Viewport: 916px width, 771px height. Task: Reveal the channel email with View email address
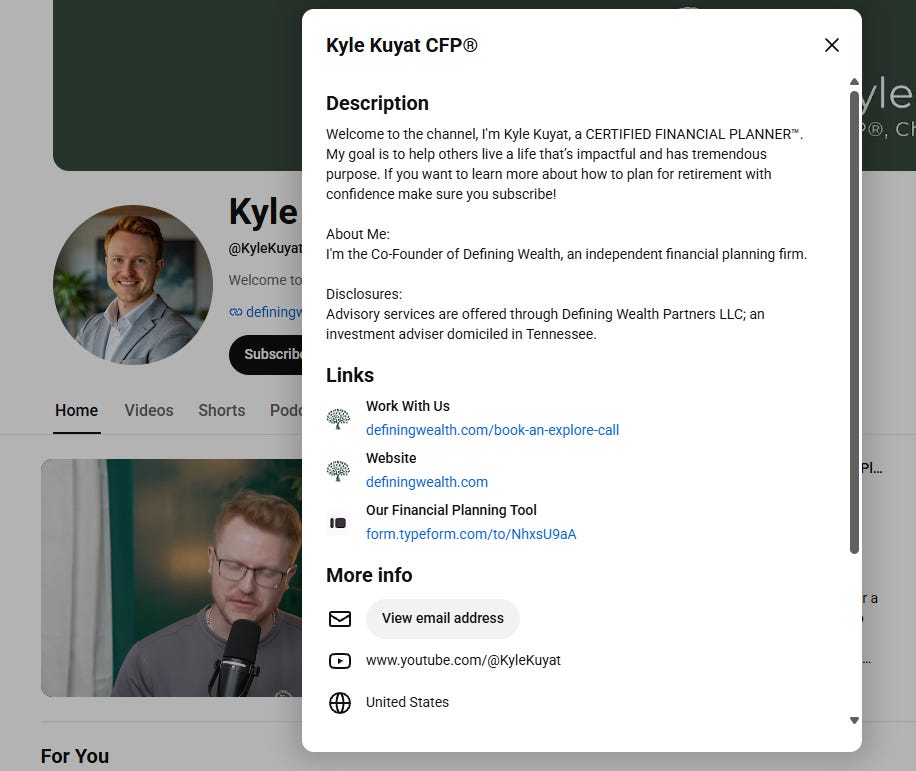[x=442, y=619]
